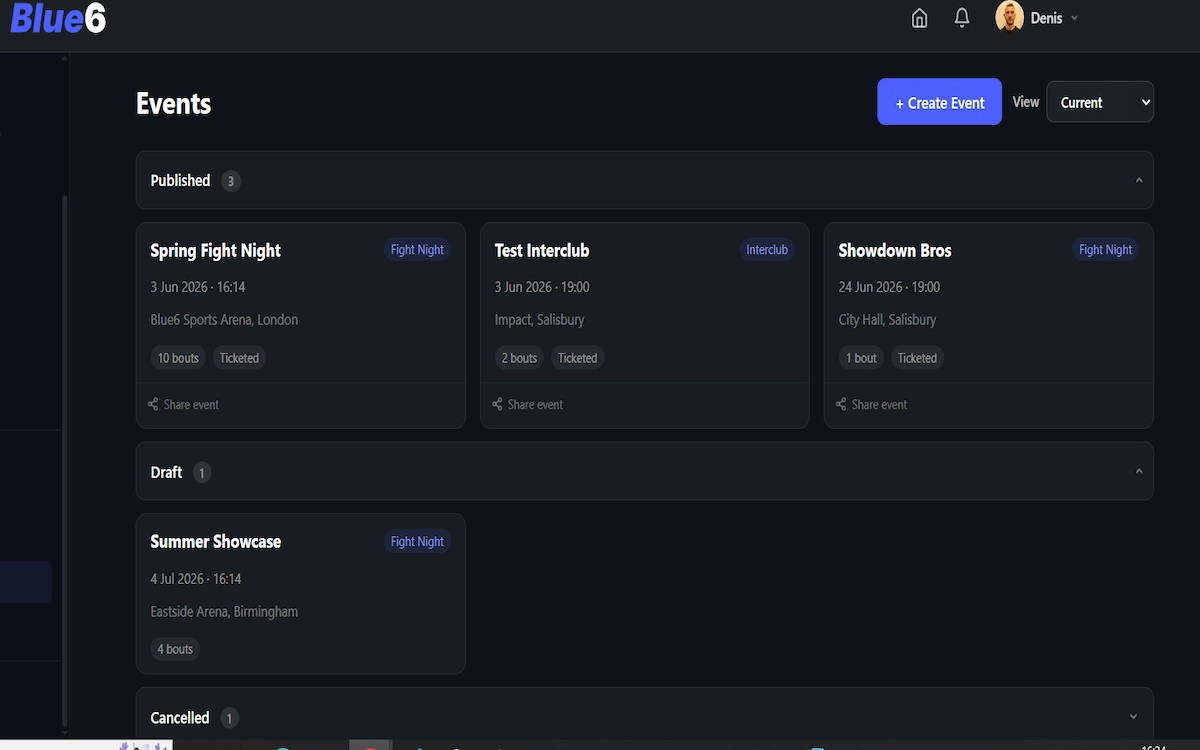This screenshot has width=1200, height=750.
Task: Select the highlighted sidebar menu item
Action: pos(26,582)
